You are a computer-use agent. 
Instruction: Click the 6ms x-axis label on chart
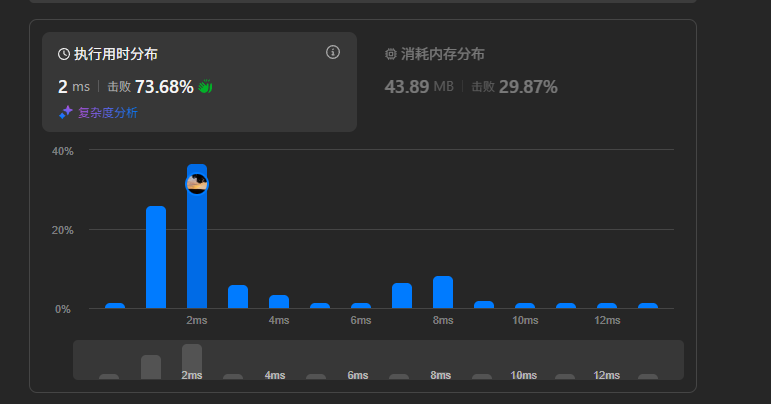(361, 320)
